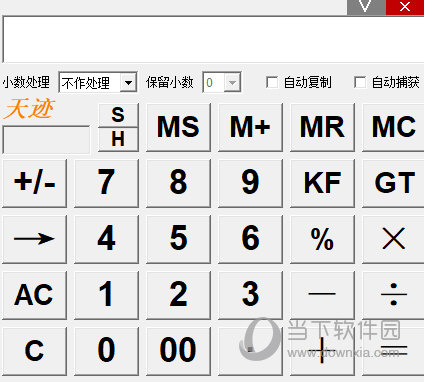The width and height of the screenshot is (424, 382).
Task: Tap digit 1 key
Action: 106,295
